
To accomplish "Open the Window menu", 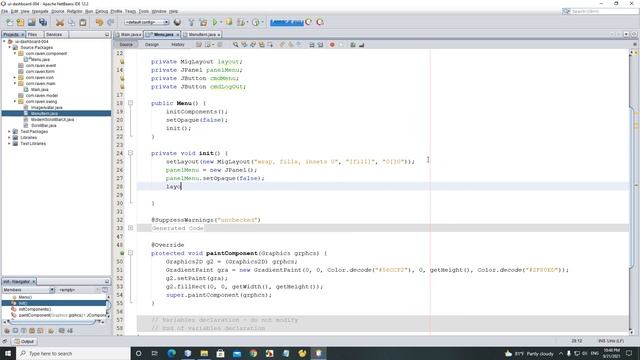I will pos(159,11).
